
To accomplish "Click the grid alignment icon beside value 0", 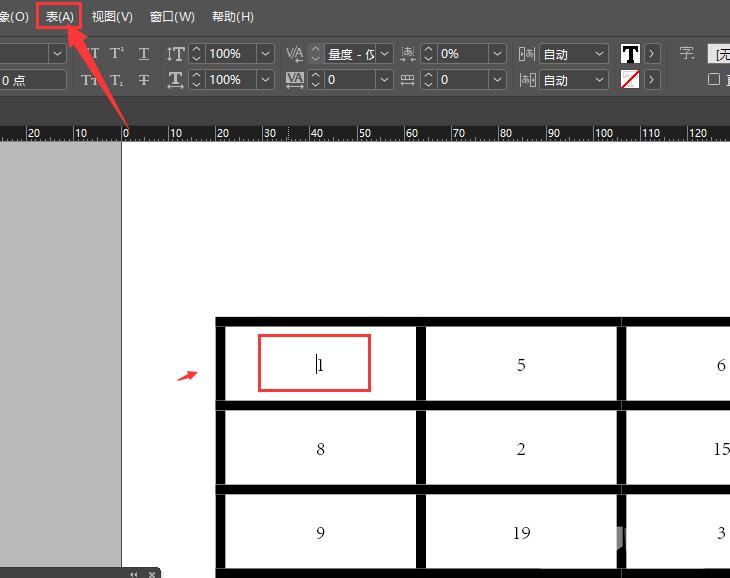I will [408, 80].
